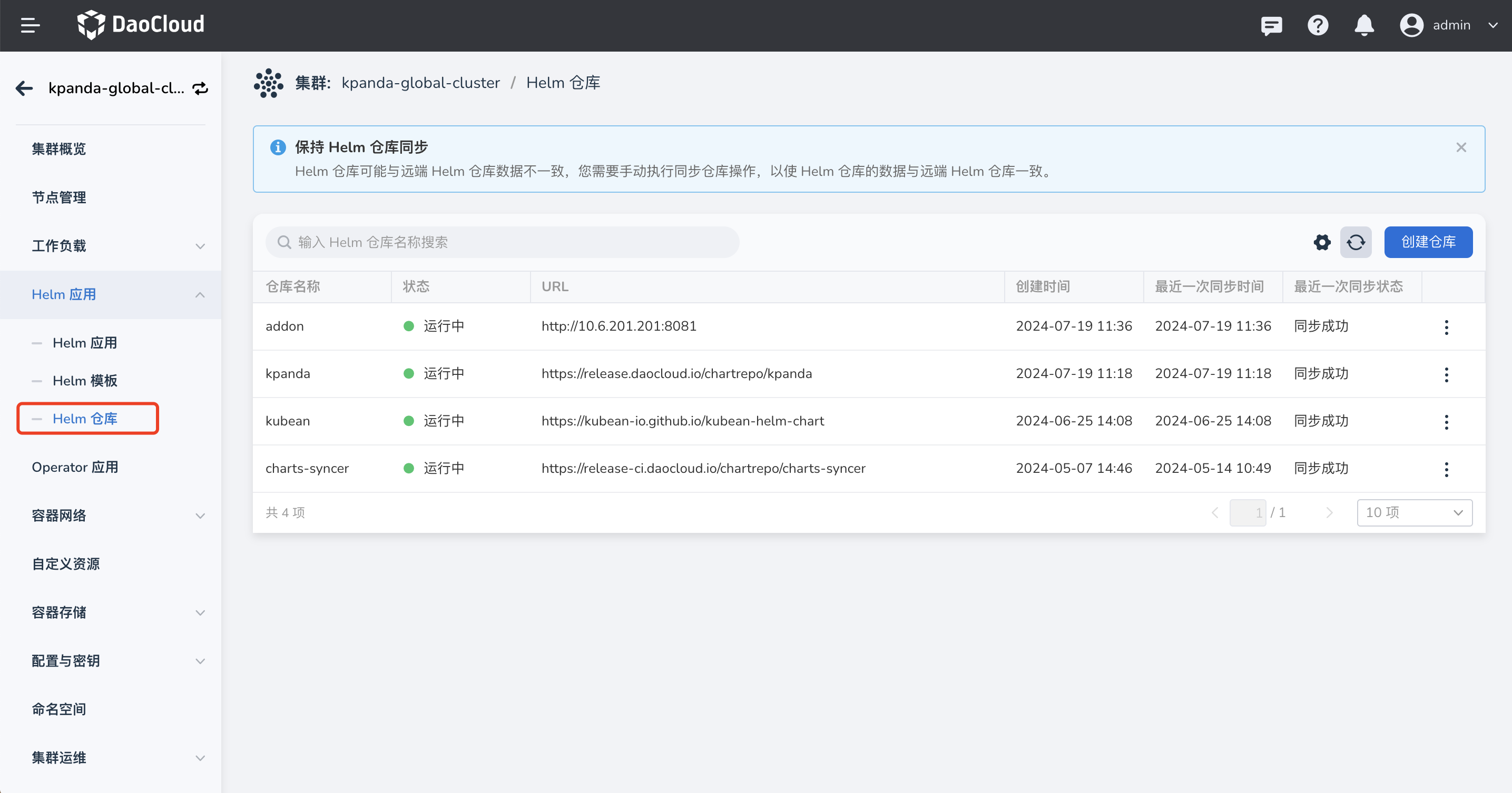Open the notifications bell
This screenshot has height=793, width=1512.
[x=1364, y=25]
